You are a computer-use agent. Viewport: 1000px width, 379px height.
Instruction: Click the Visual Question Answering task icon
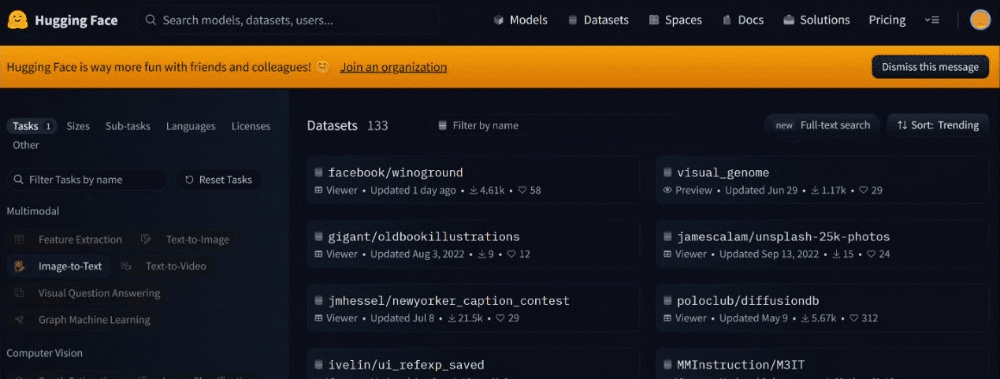point(20,293)
